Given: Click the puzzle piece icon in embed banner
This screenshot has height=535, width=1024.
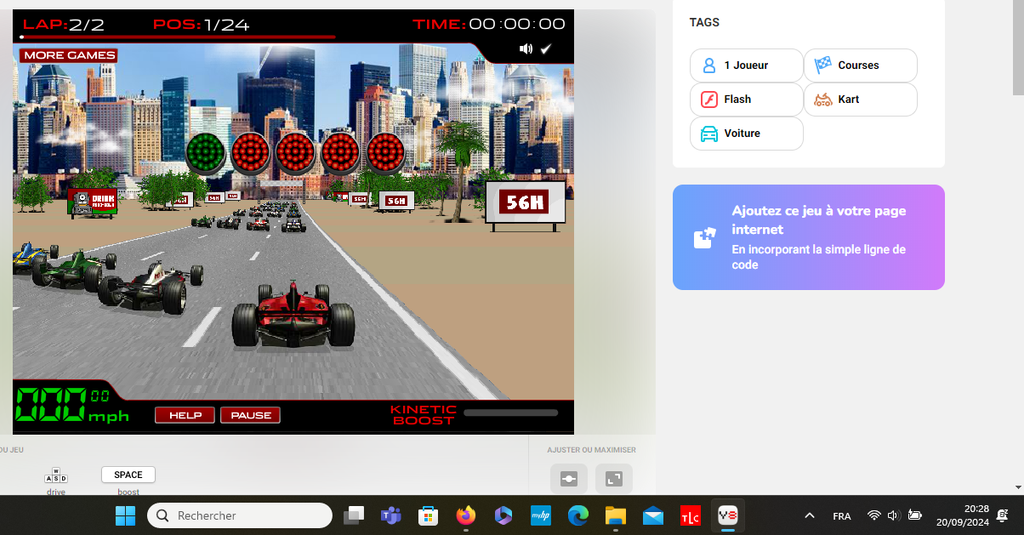Looking at the screenshot, I should (x=704, y=238).
